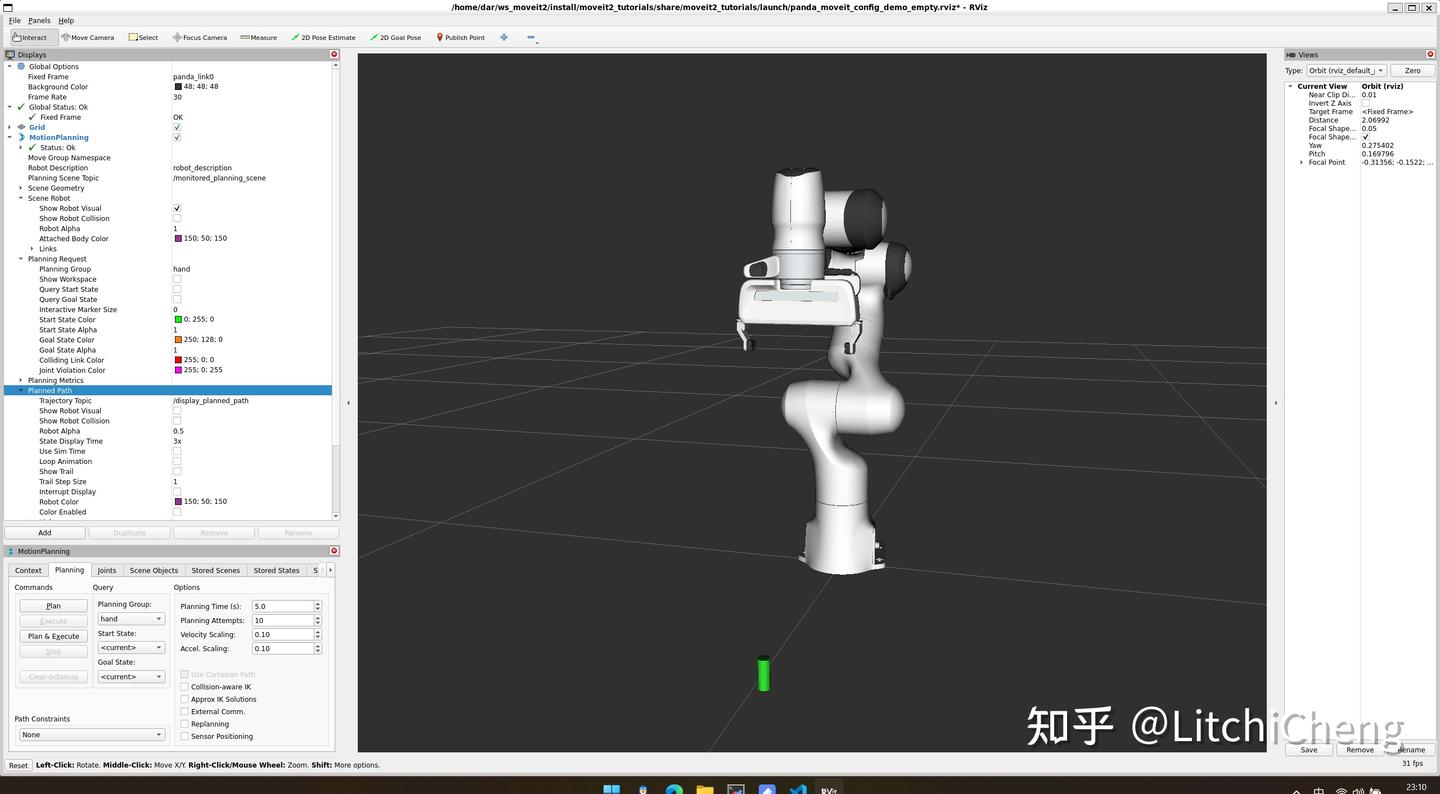Toggle the Show Robot Collision checkbox under Scene Robot
Image resolution: width=1440 pixels, height=794 pixels.
(x=177, y=218)
